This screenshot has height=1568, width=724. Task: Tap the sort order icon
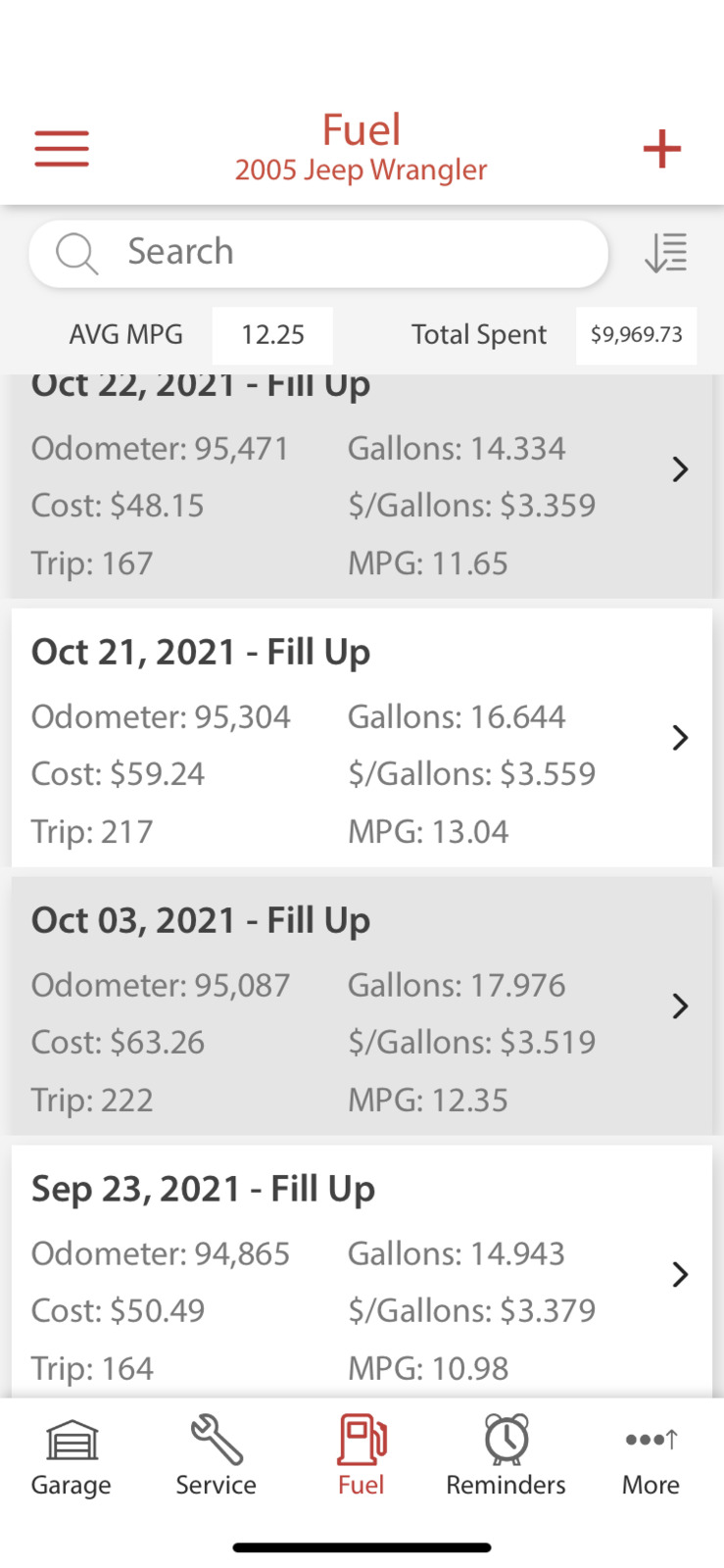click(666, 253)
